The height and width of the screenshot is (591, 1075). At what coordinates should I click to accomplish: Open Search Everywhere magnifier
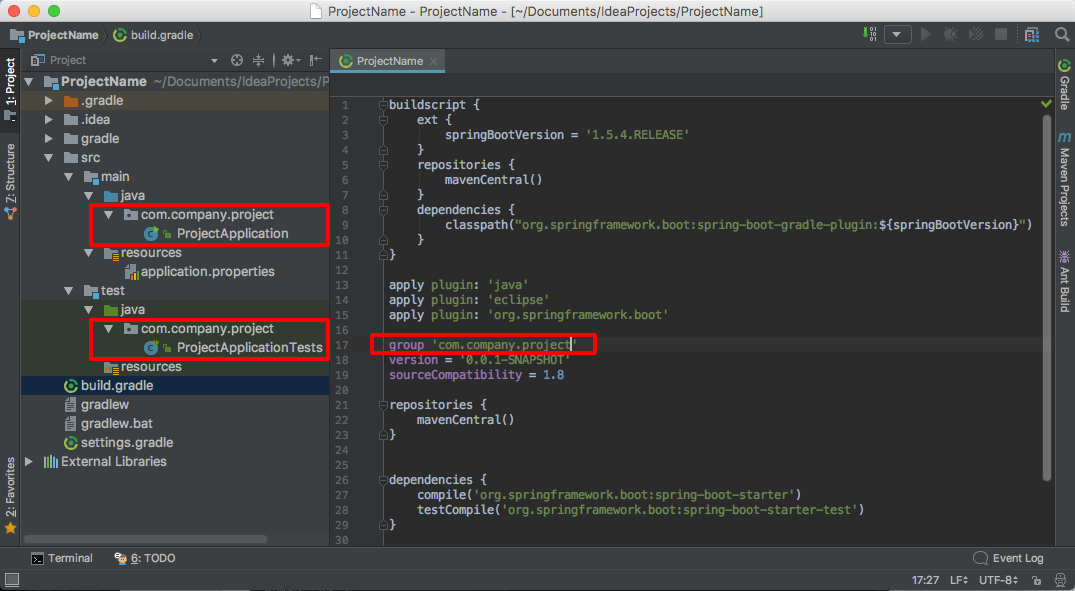tap(1061, 33)
